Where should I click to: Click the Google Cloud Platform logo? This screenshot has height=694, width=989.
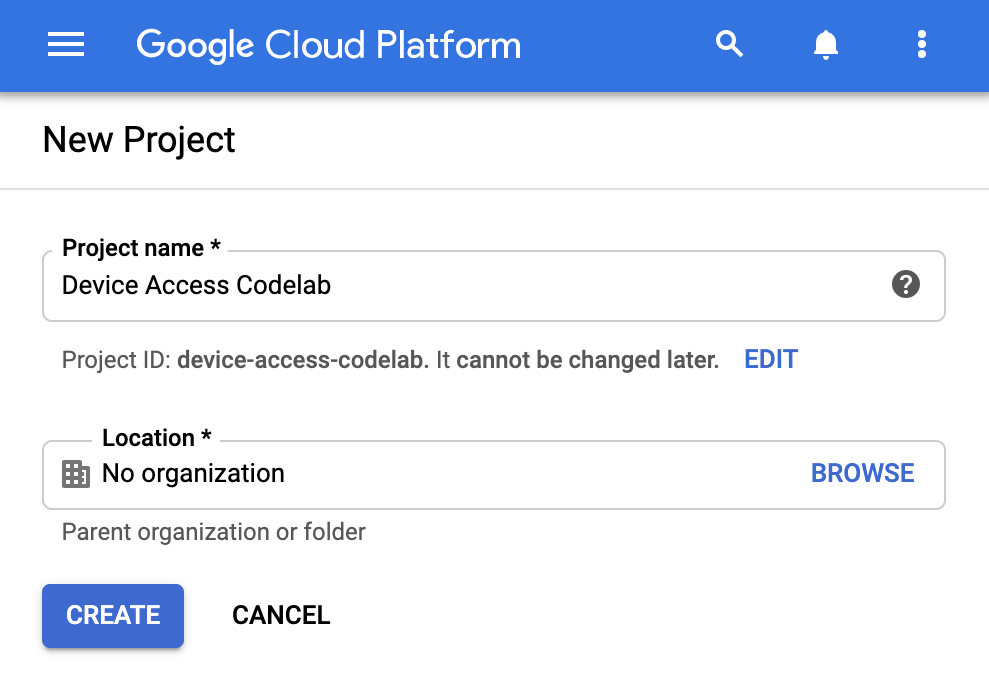coord(328,45)
